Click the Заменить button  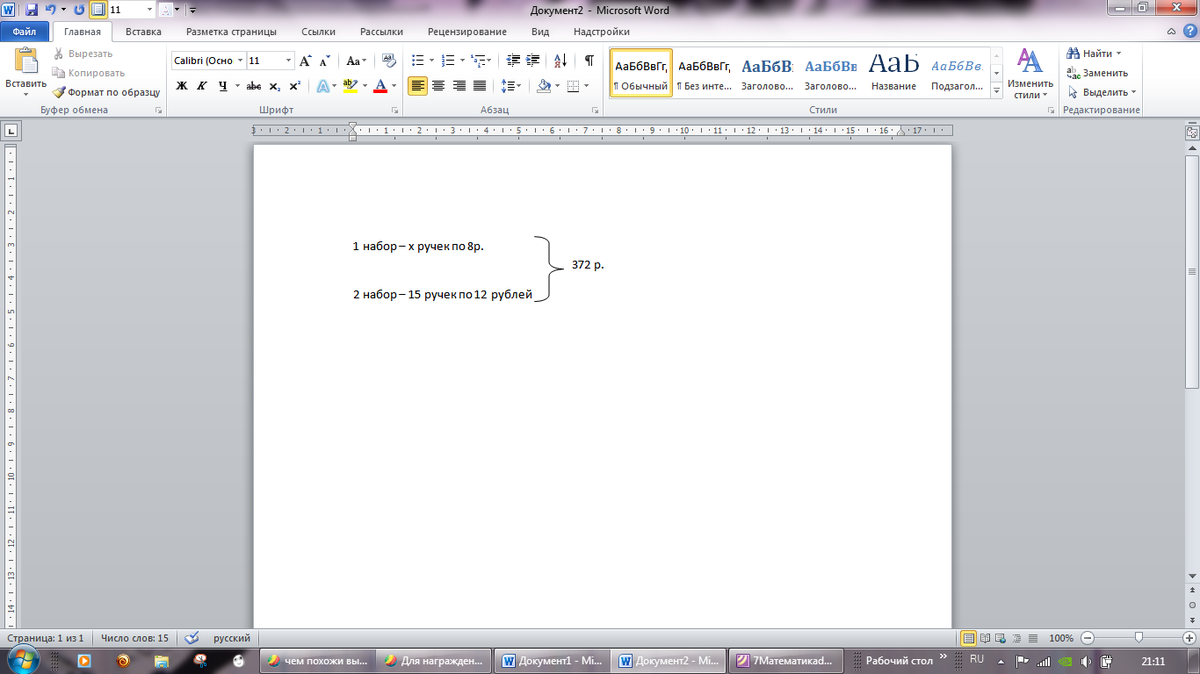point(1098,73)
